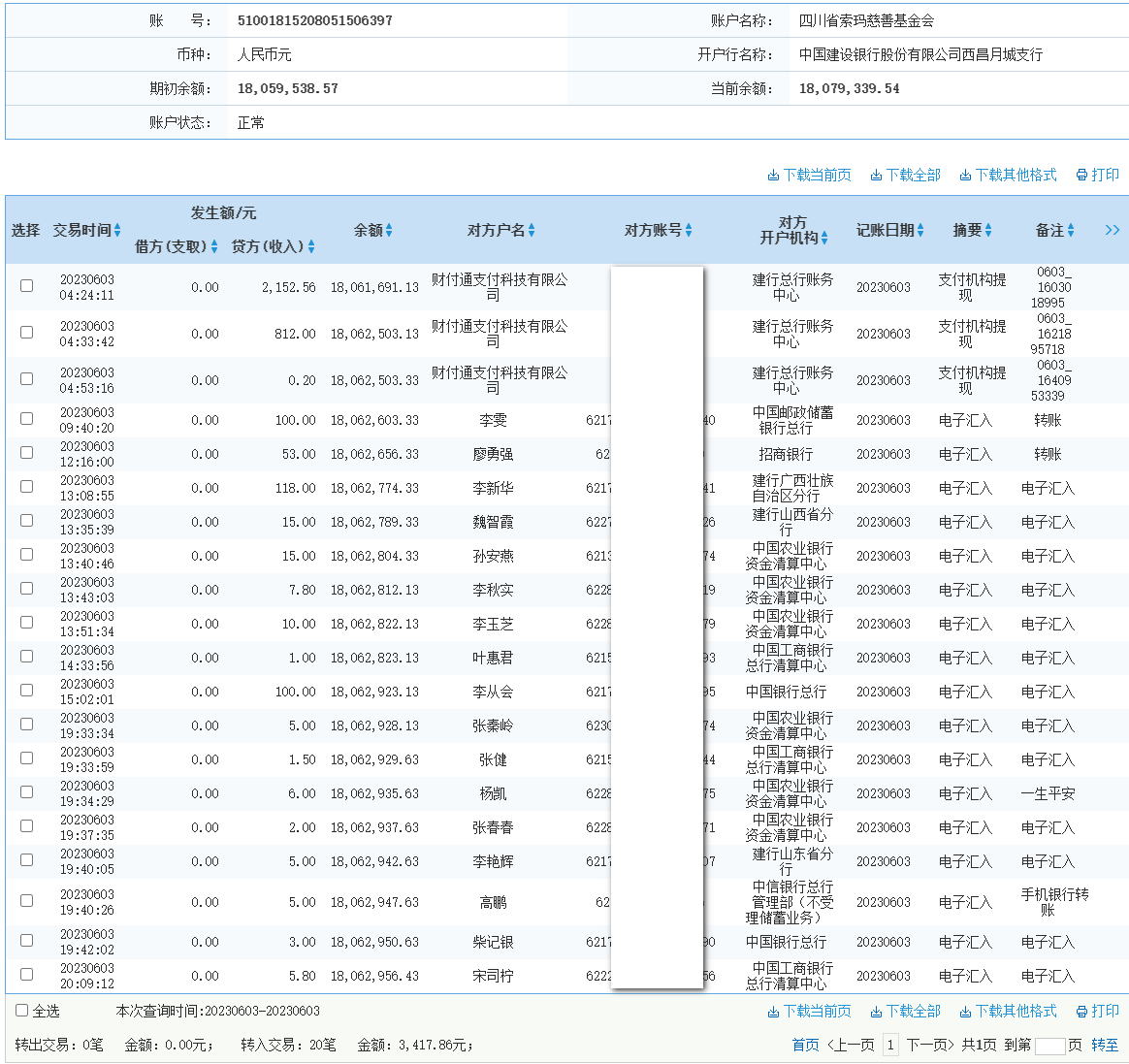Click 期初余额 value 18,059,538.57

point(288,88)
